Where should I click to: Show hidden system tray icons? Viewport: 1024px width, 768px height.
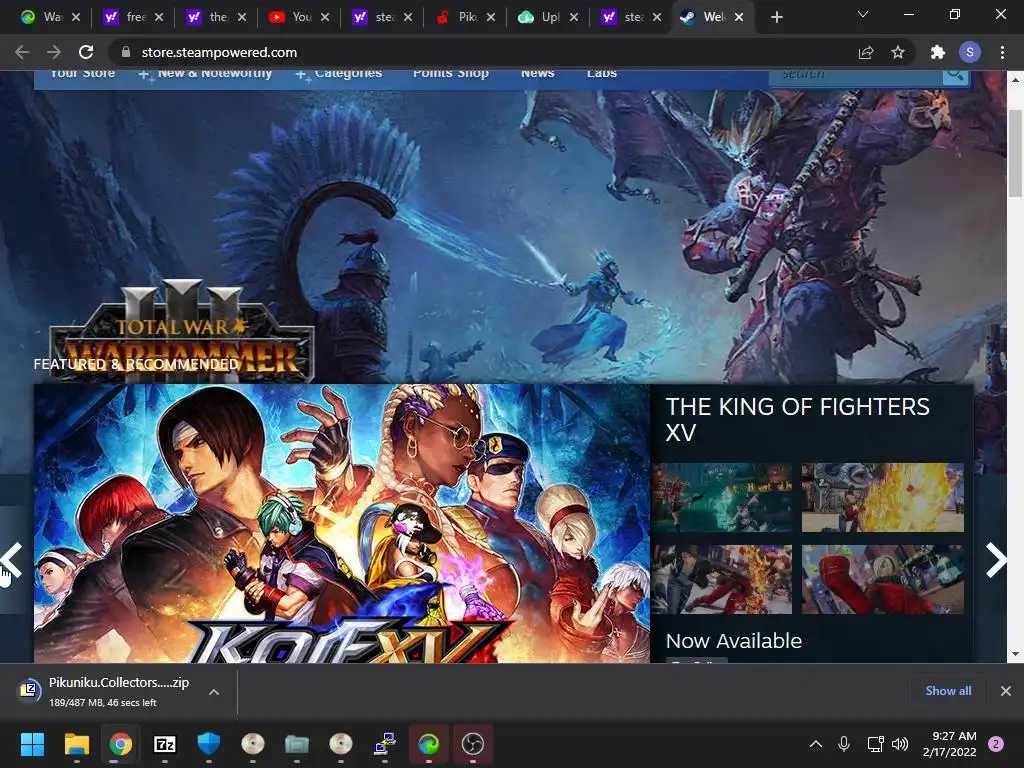coord(816,743)
